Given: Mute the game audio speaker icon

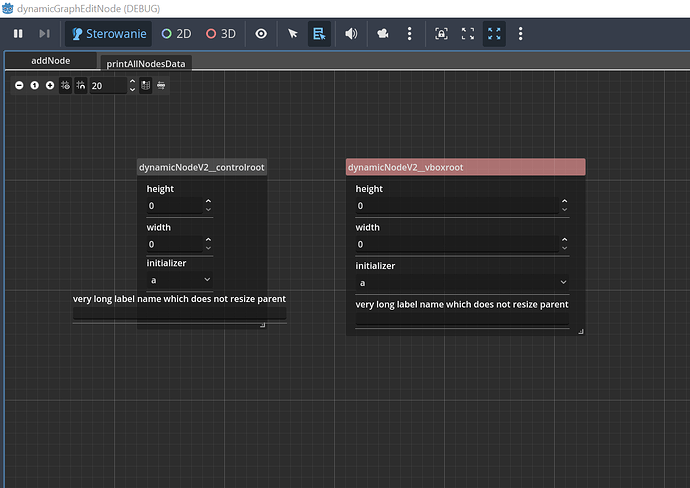Looking at the screenshot, I should (351, 33).
